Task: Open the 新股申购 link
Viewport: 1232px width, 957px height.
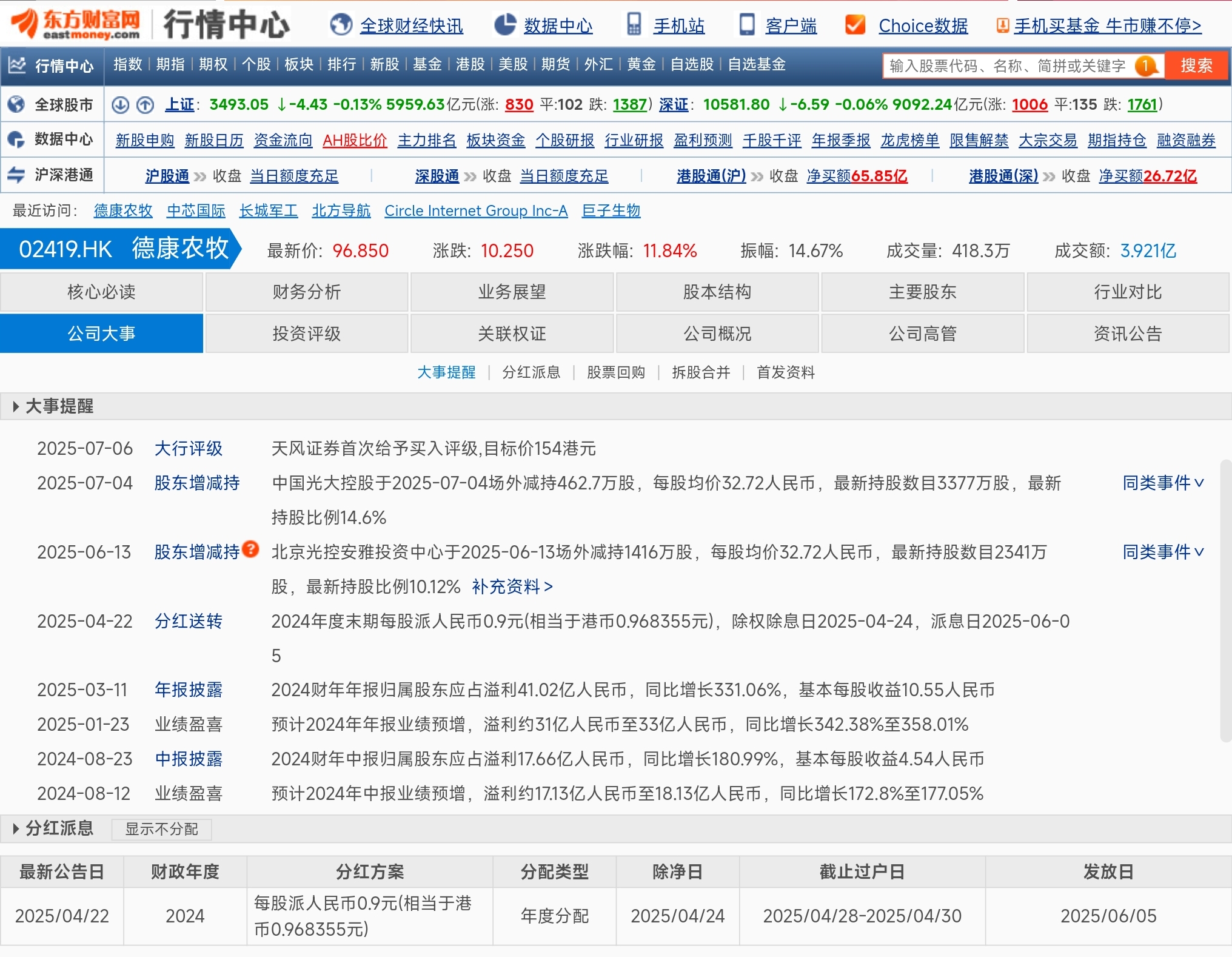Action: pyautogui.click(x=145, y=140)
